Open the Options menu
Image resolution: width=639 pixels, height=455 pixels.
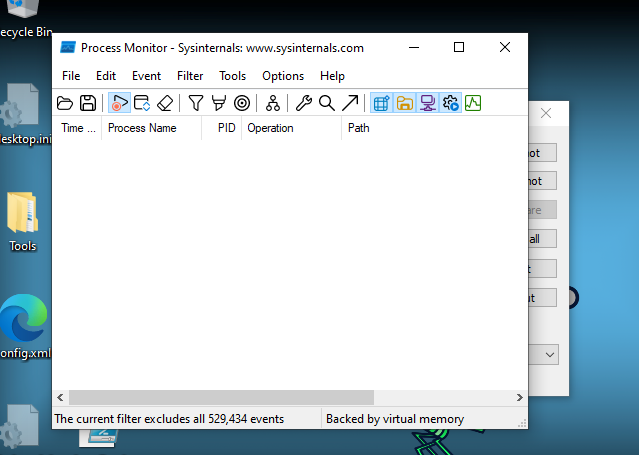[x=283, y=76]
